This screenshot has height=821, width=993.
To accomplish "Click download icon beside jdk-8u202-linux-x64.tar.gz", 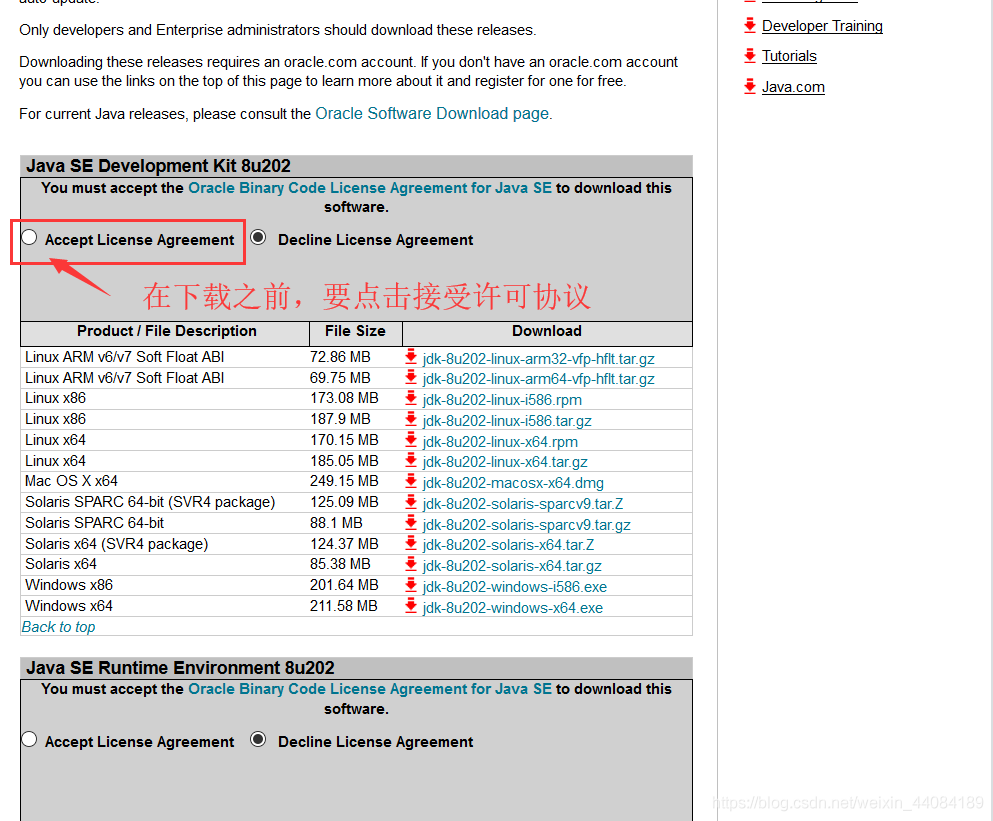I will coord(411,461).
